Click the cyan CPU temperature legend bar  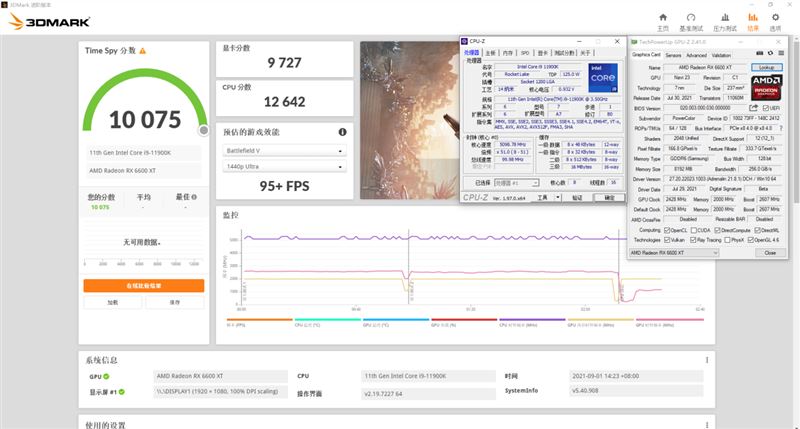point(328,320)
